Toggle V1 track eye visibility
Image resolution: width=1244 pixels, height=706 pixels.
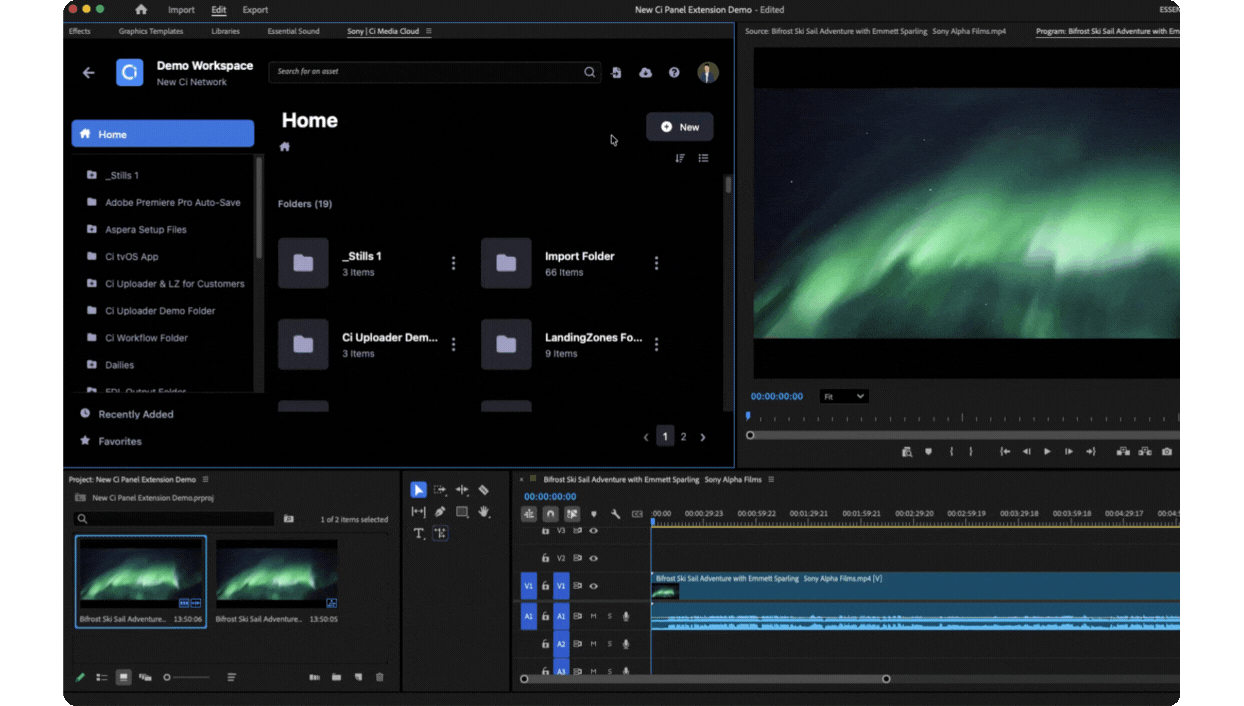click(x=593, y=586)
